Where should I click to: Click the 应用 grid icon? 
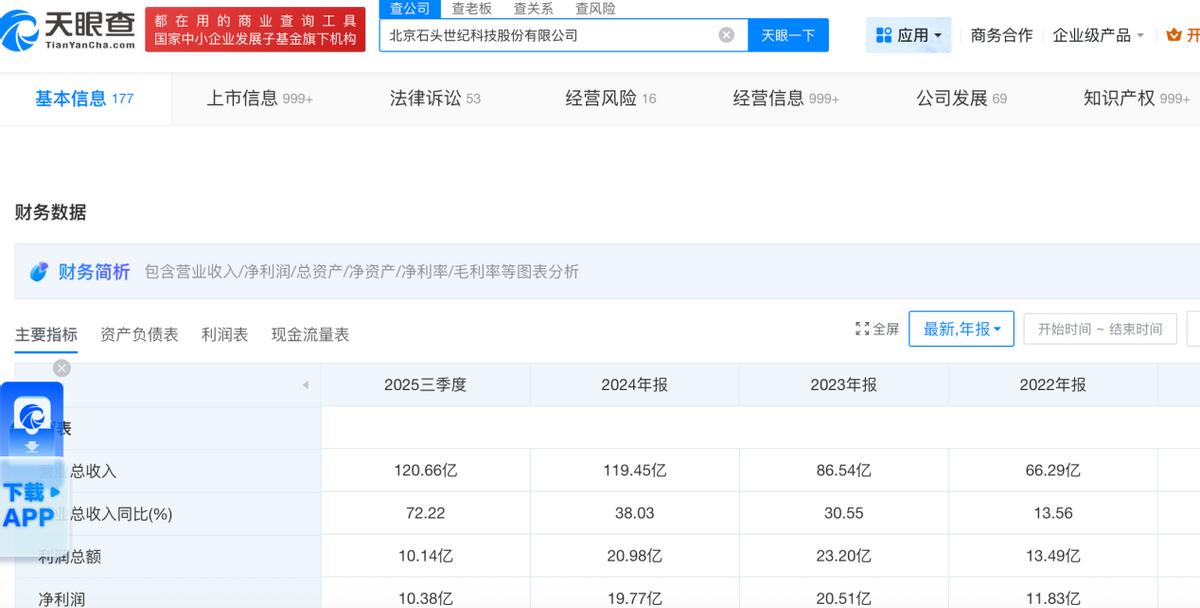click(883, 35)
